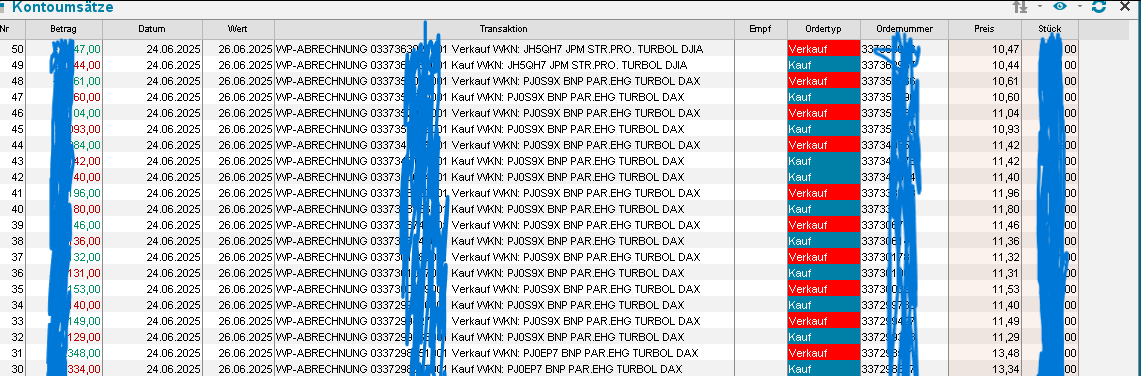Click the Empf column header

(x=760, y=29)
